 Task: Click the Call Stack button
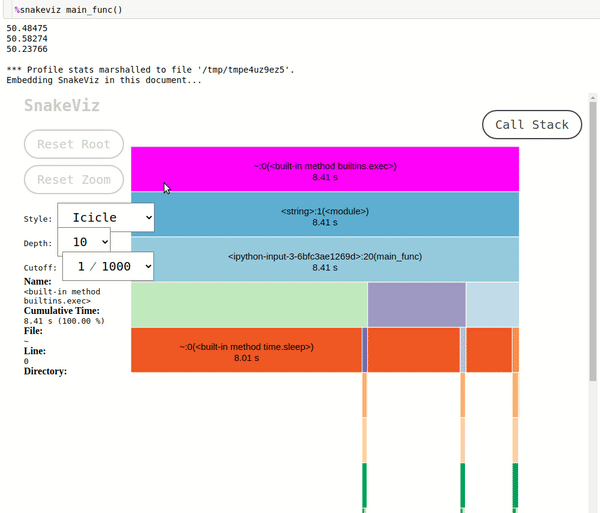(x=532, y=125)
